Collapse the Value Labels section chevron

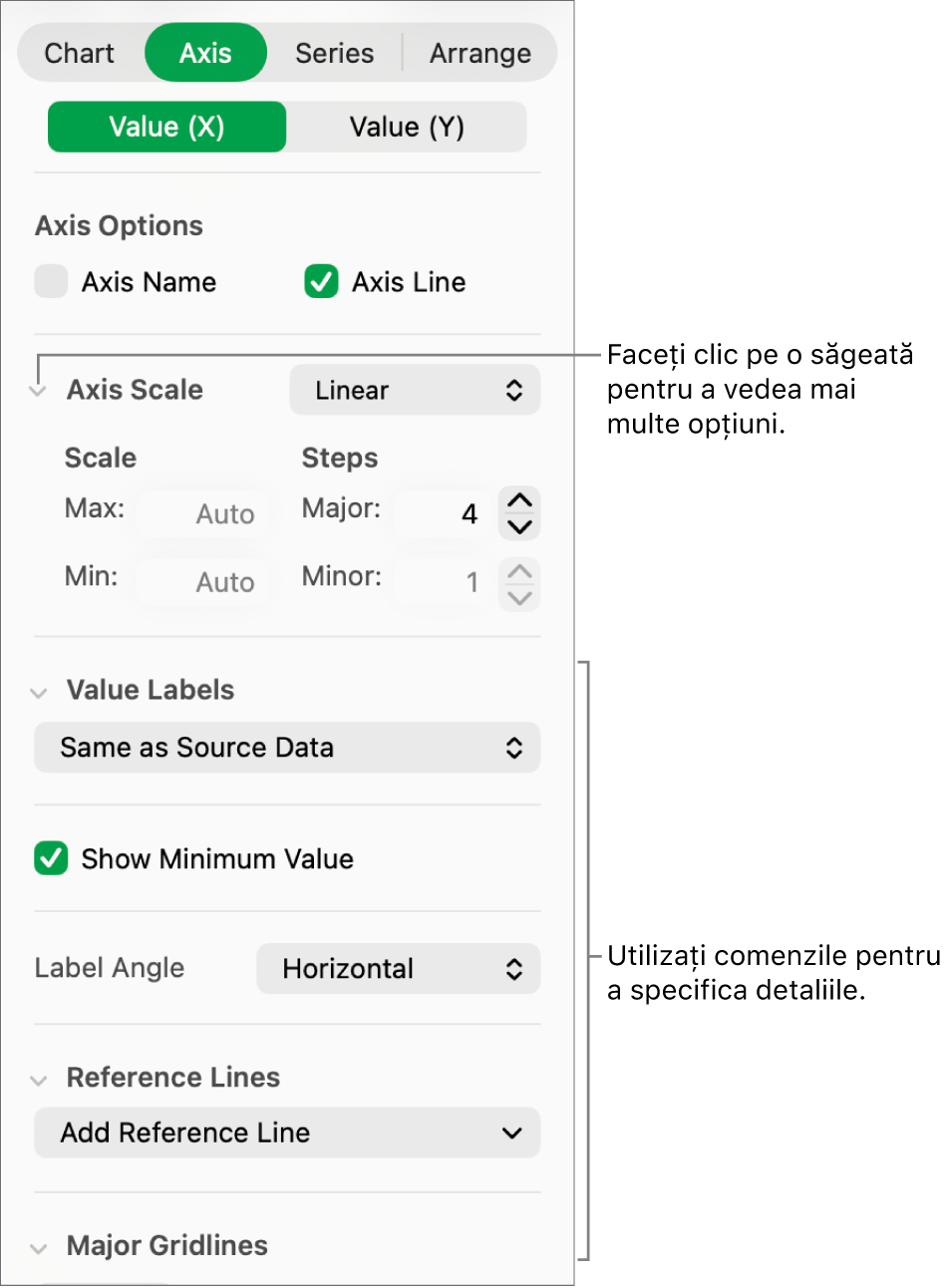[39, 692]
